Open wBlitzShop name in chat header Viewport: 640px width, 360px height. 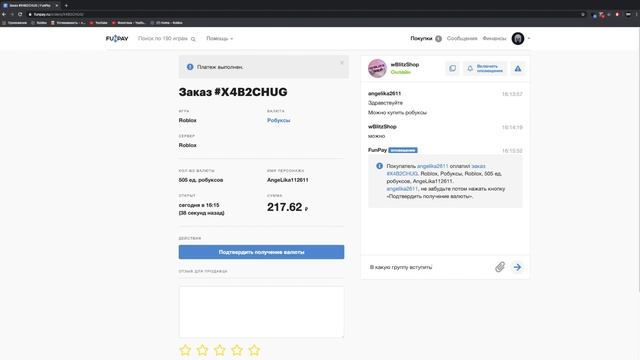pyautogui.click(x=404, y=64)
